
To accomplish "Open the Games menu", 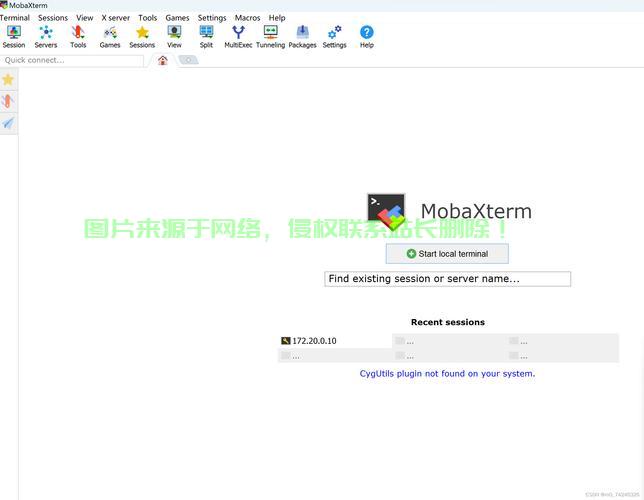I will tap(177, 18).
